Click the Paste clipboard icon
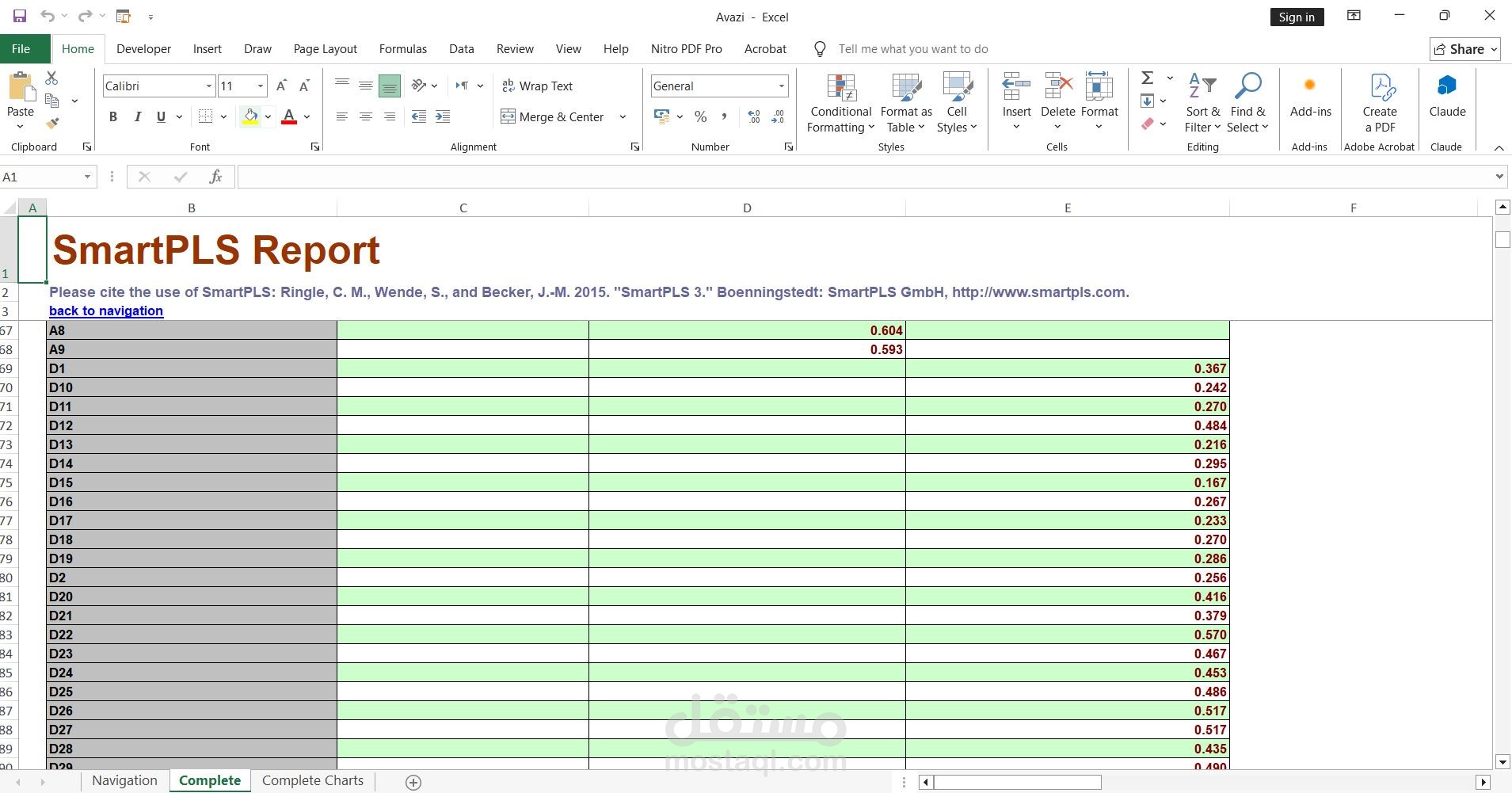 (21, 86)
